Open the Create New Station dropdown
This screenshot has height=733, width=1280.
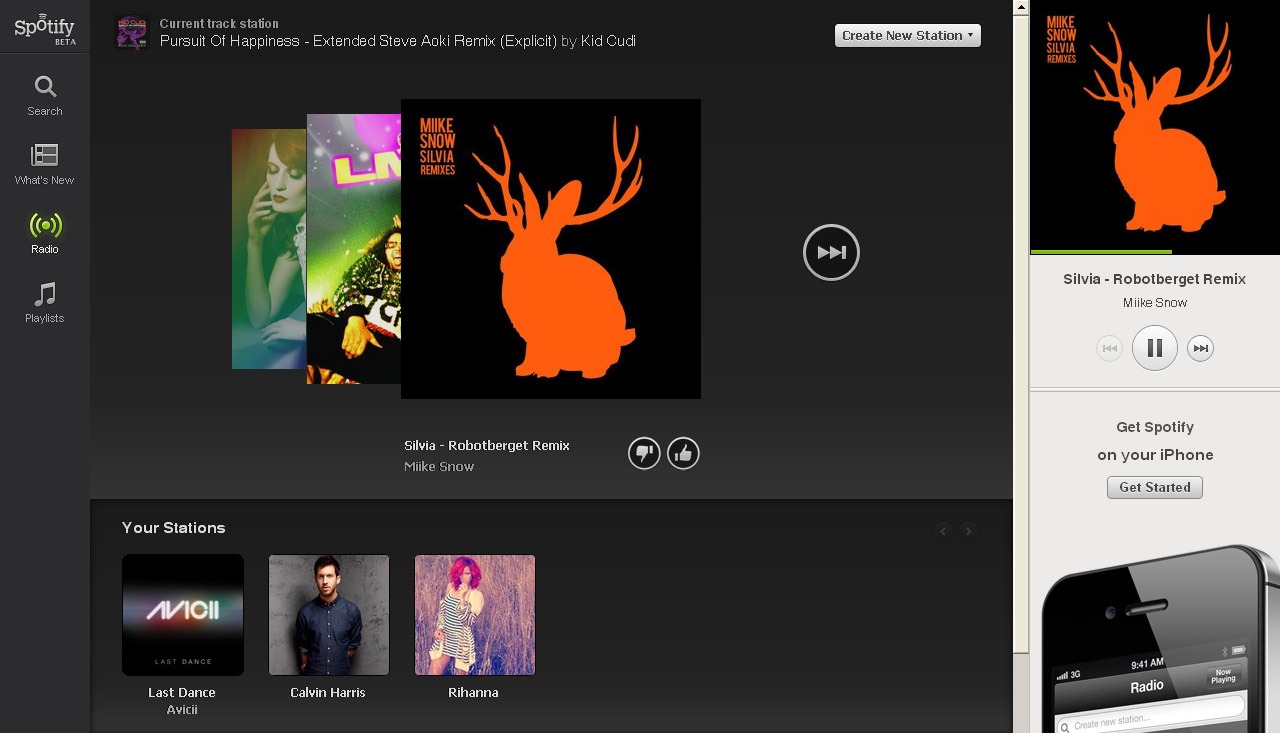(908, 35)
